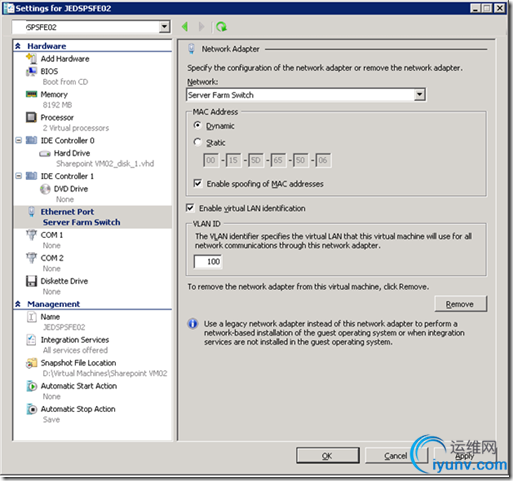Screen dimensions: 513x481
Task: Open the Network dropdown list
Action: point(419,95)
